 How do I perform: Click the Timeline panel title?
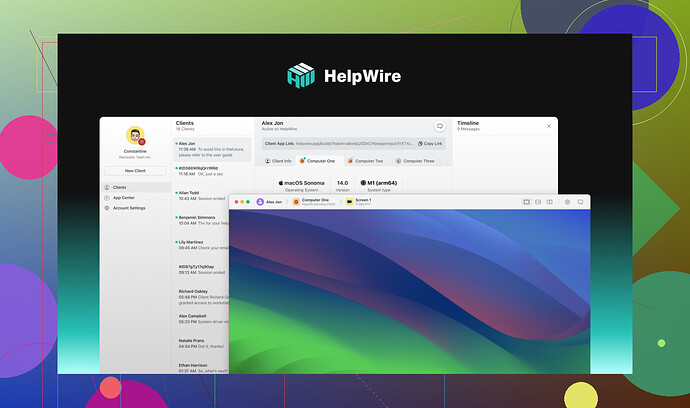click(x=468, y=123)
